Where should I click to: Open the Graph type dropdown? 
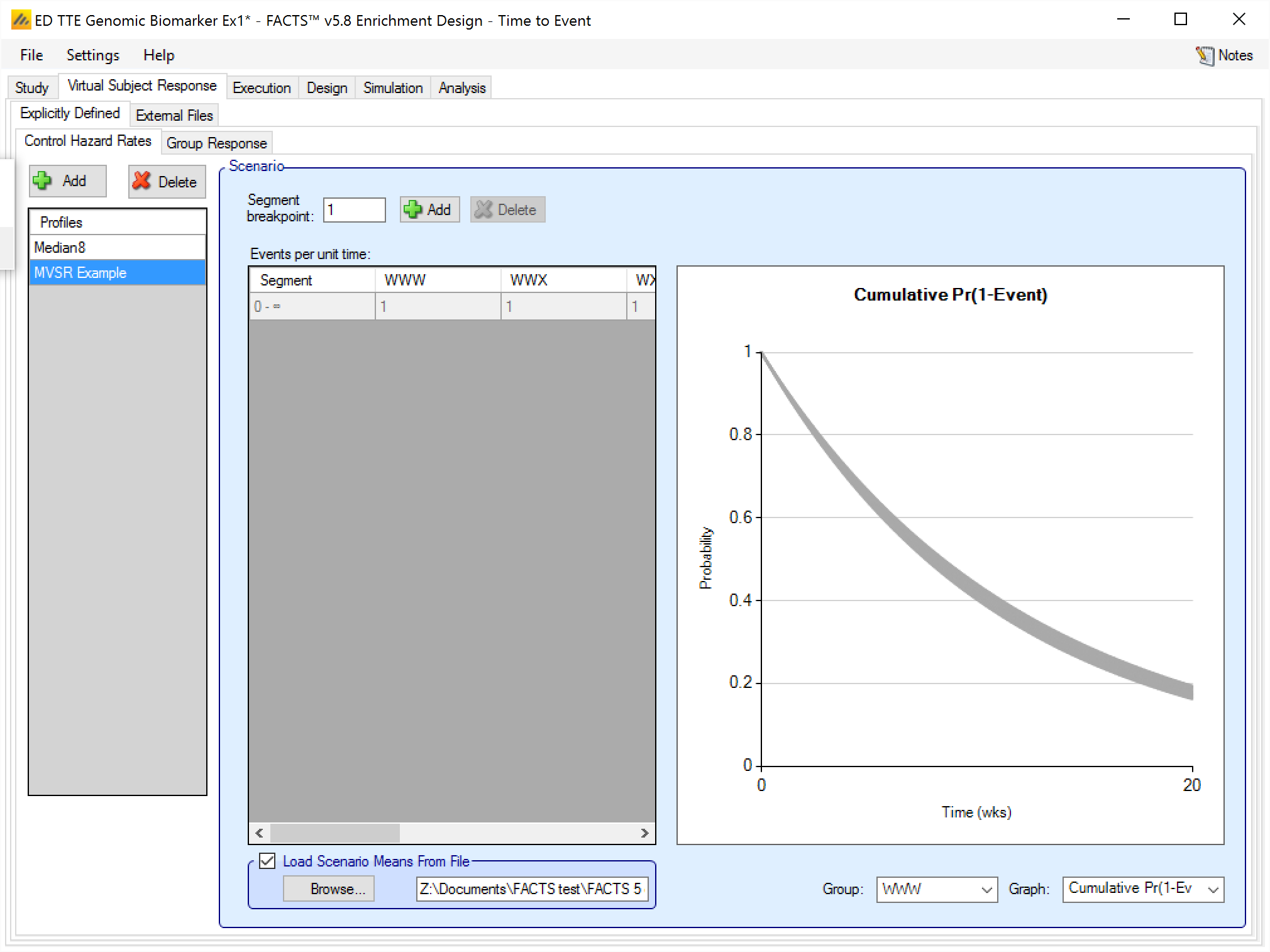[x=1213, y=889]
